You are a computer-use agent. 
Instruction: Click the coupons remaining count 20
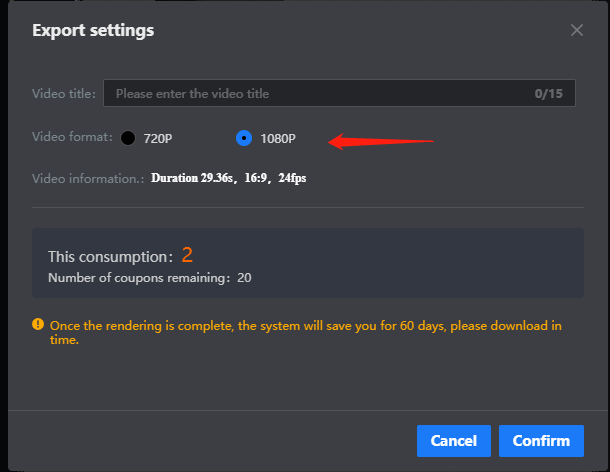pos(244,278)
